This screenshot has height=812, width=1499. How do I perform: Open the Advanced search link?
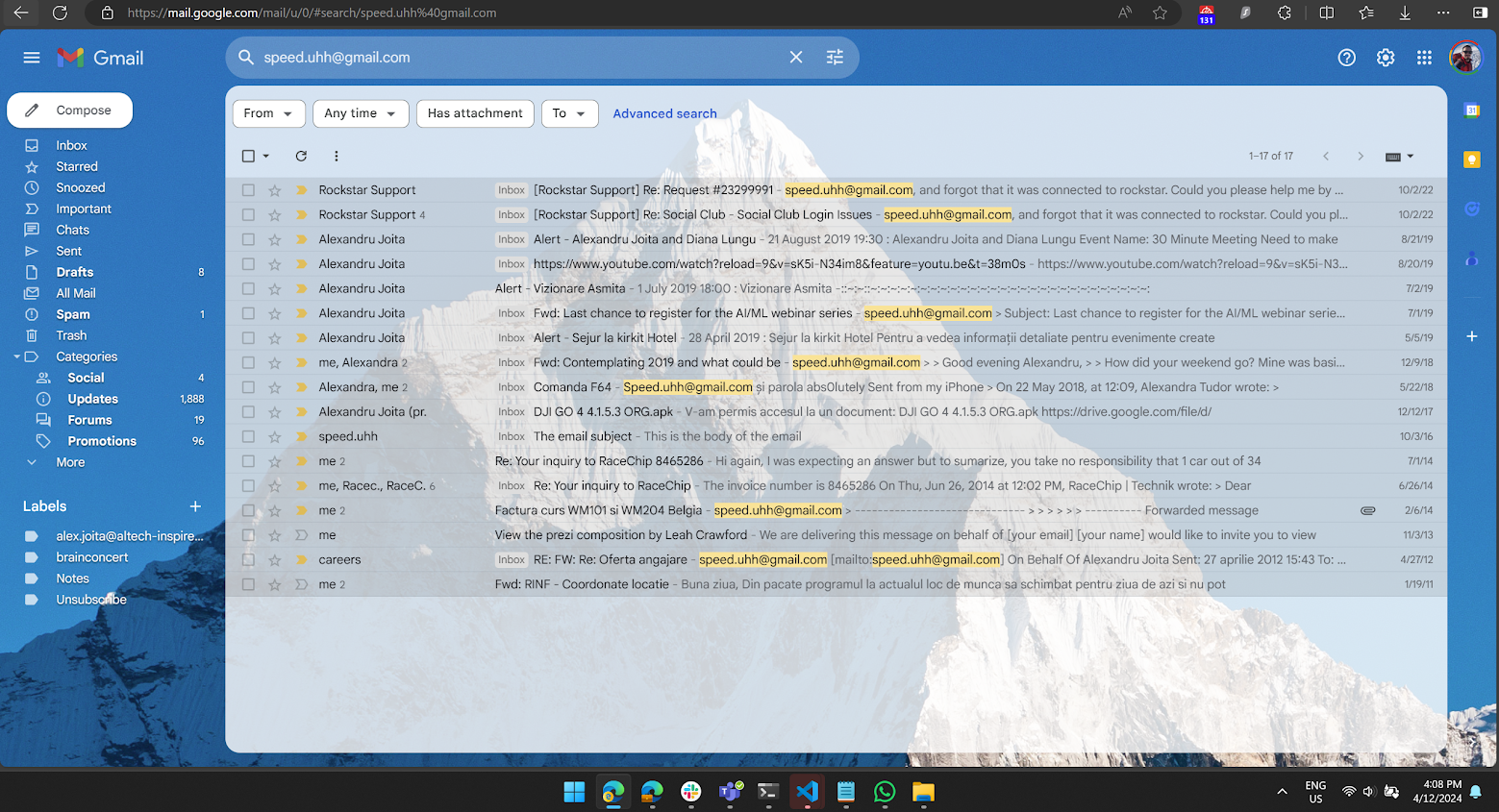[x=664, y=113]
